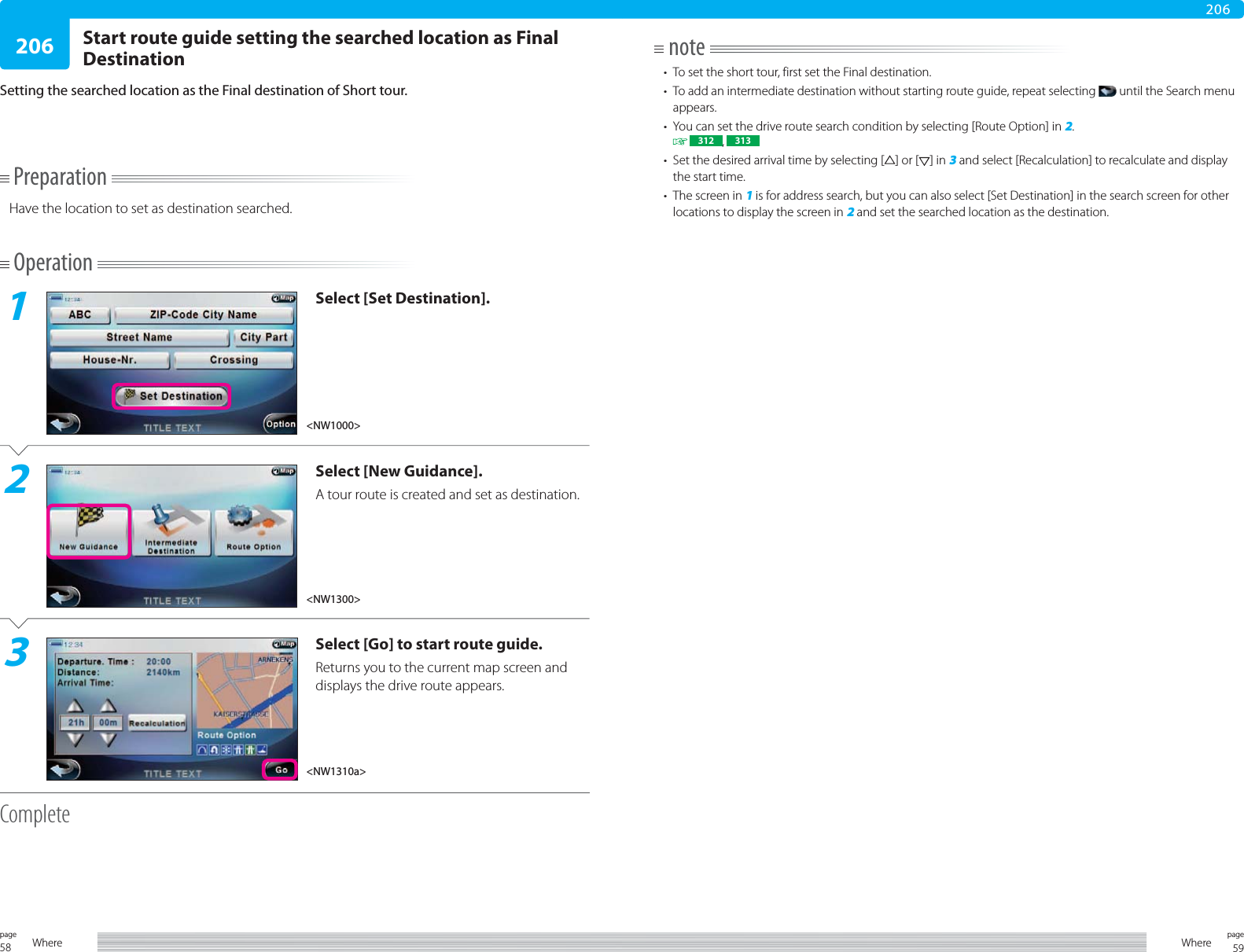
Task: Click the note section heading
Action: (x=686, y=48)
